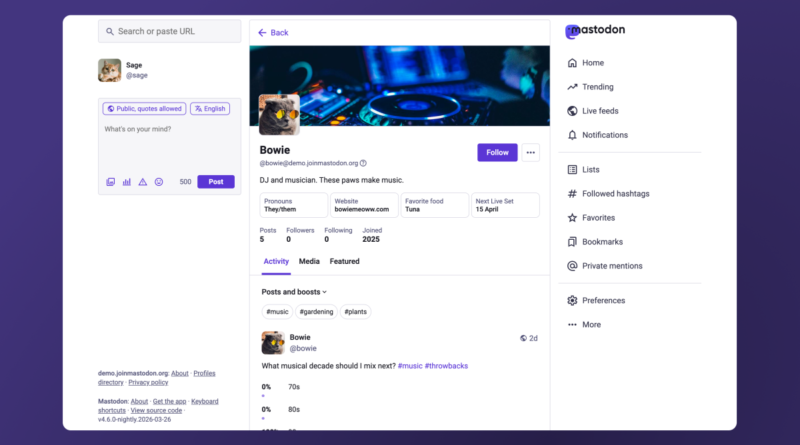
Task: Click the Pronouns They/them field
Action: [x=294, y=205]
